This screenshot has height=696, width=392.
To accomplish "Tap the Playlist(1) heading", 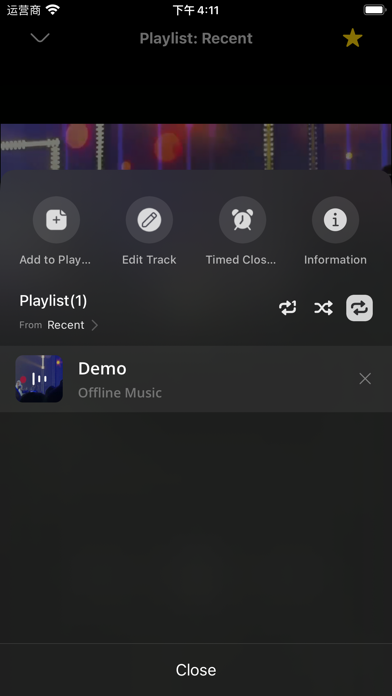I will pyautogui.click(x=53, y=301).
